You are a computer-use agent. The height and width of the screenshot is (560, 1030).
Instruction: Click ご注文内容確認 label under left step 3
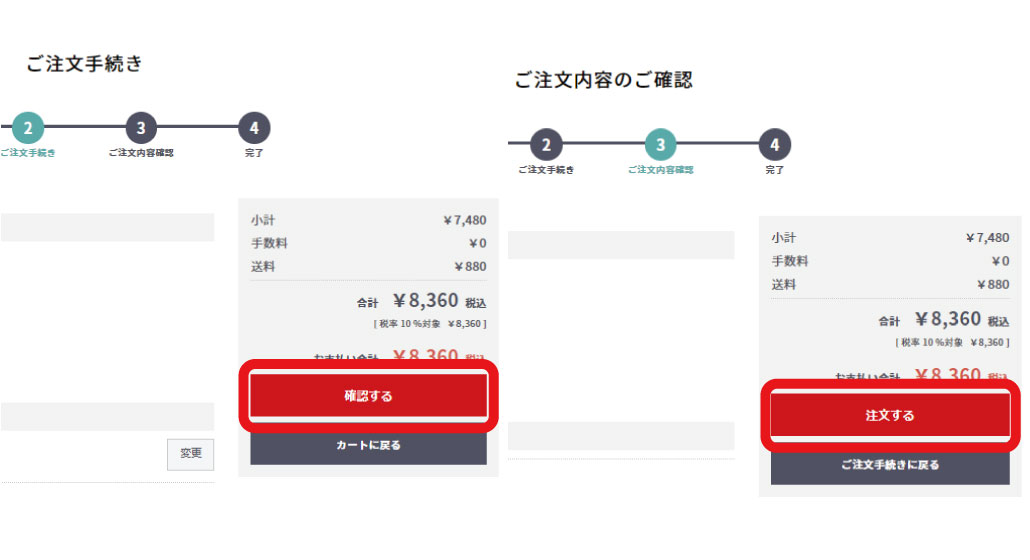141,153
